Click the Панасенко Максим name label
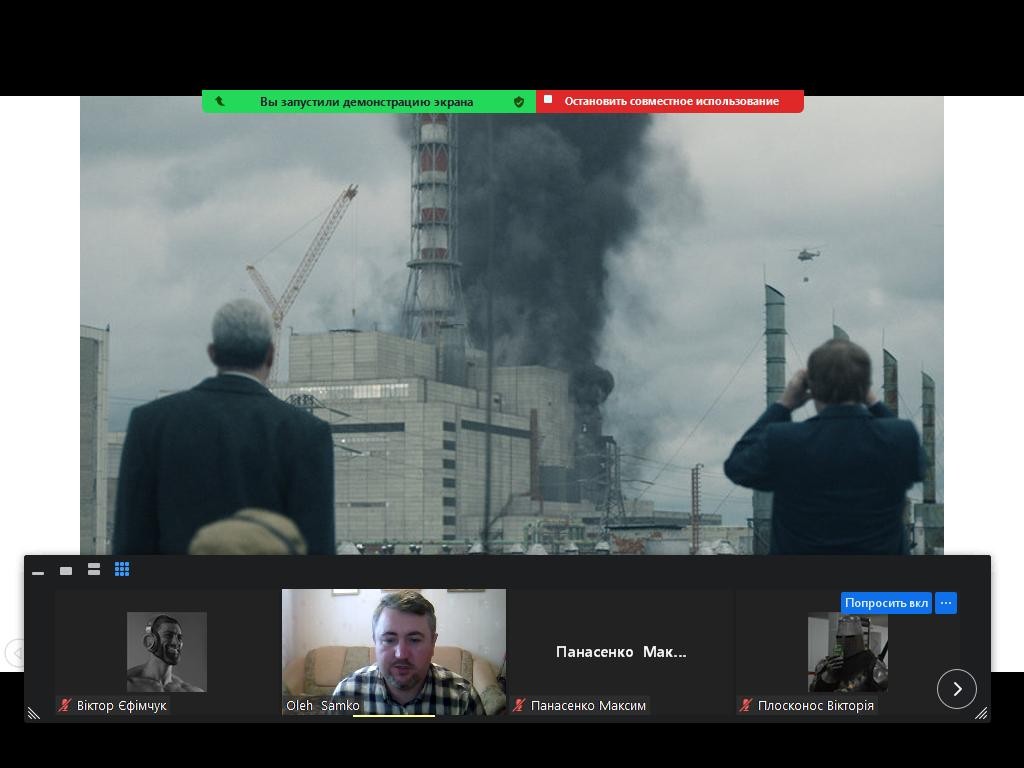1024x768 pixels. (588, 705)
